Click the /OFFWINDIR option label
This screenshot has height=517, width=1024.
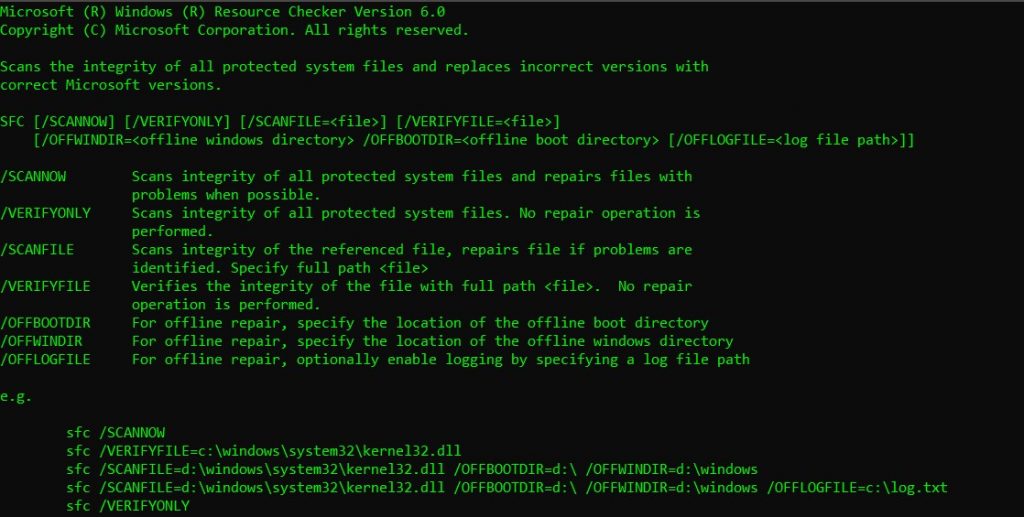(x=41, y=341)
